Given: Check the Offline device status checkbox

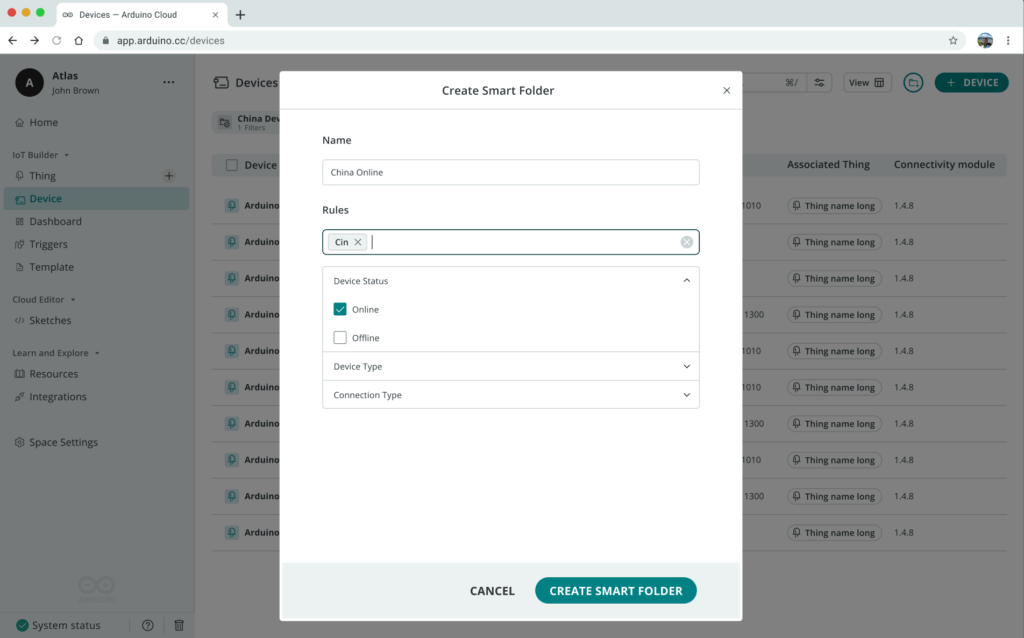Looking at the screenshot, I should 340,338.
